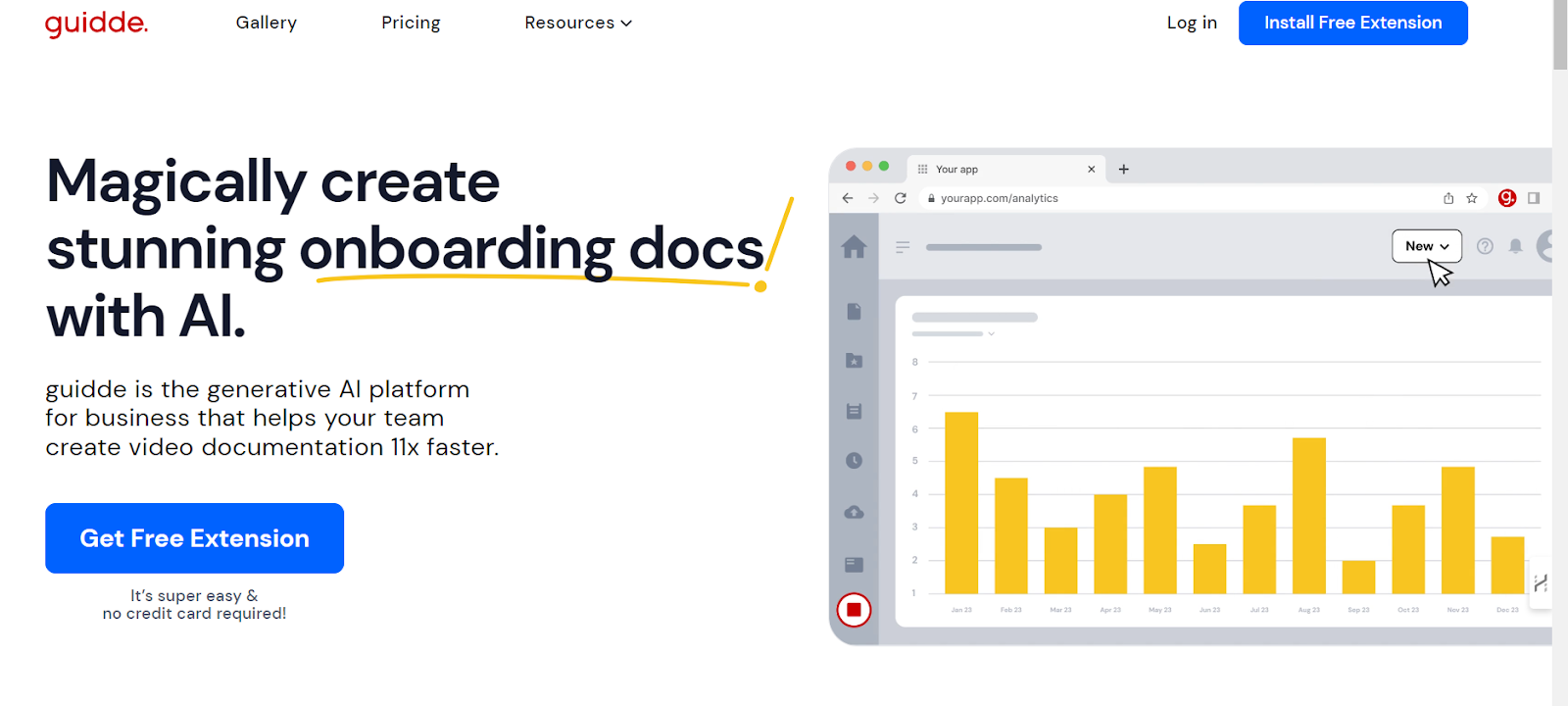This screenshot has width=1568, height=706.
Task: Click the red guidde extension icon
Action: tap(1507, 198)
